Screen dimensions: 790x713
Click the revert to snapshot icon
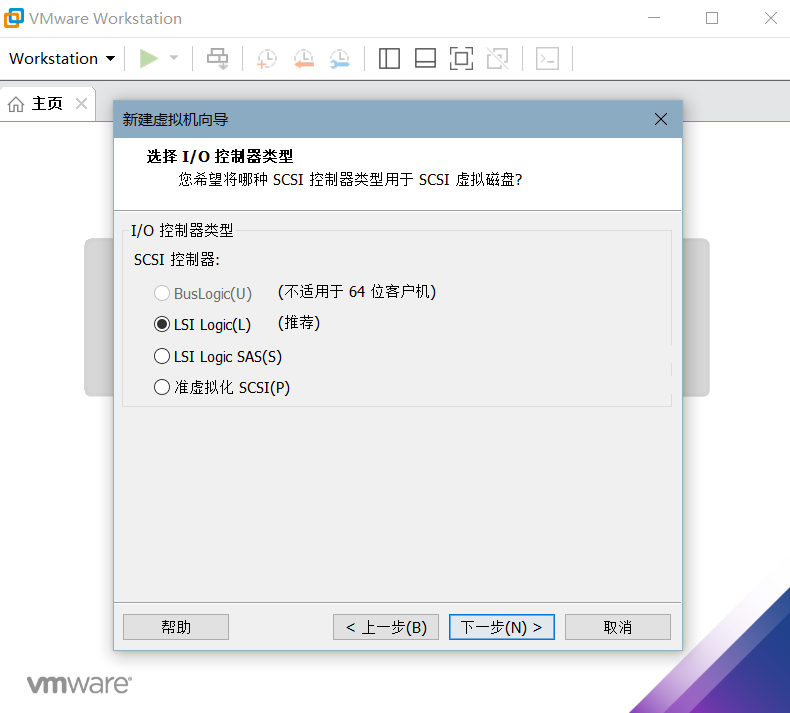304,58
